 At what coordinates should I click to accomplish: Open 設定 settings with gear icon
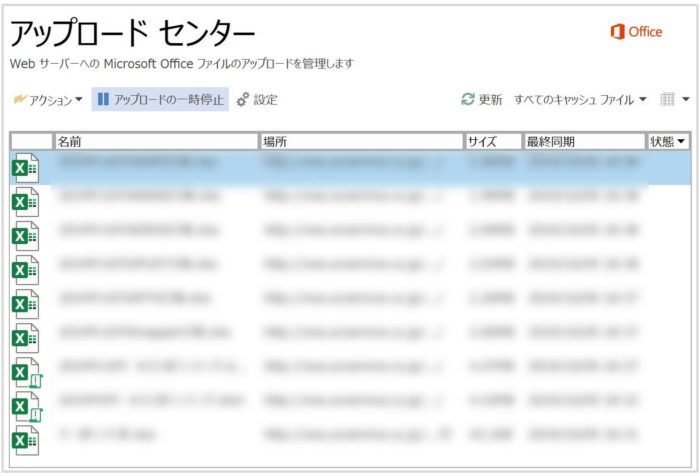(x=257, y=100)
